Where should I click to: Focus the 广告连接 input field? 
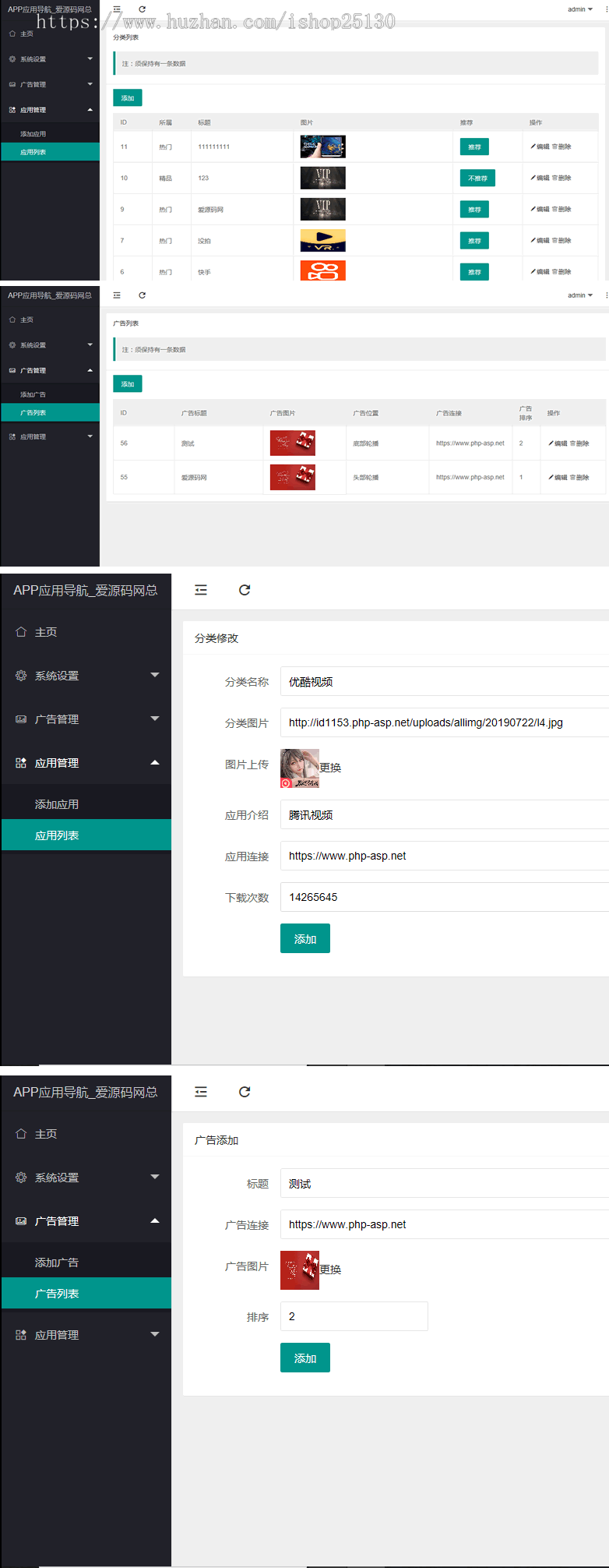point(445,1225)
